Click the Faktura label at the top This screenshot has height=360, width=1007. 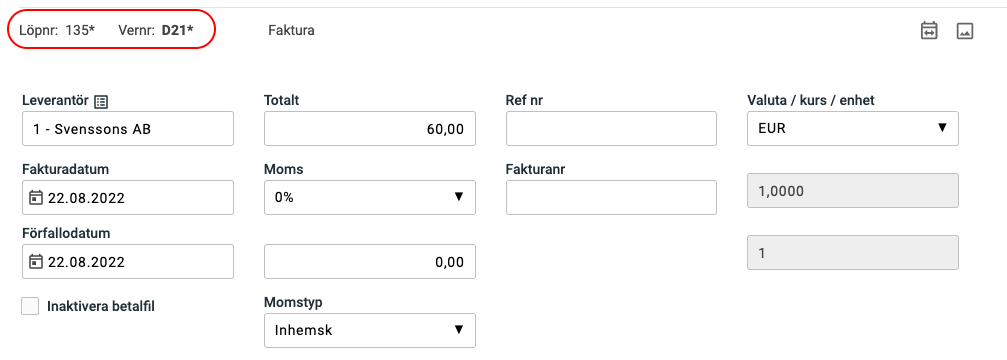point(291,30)
